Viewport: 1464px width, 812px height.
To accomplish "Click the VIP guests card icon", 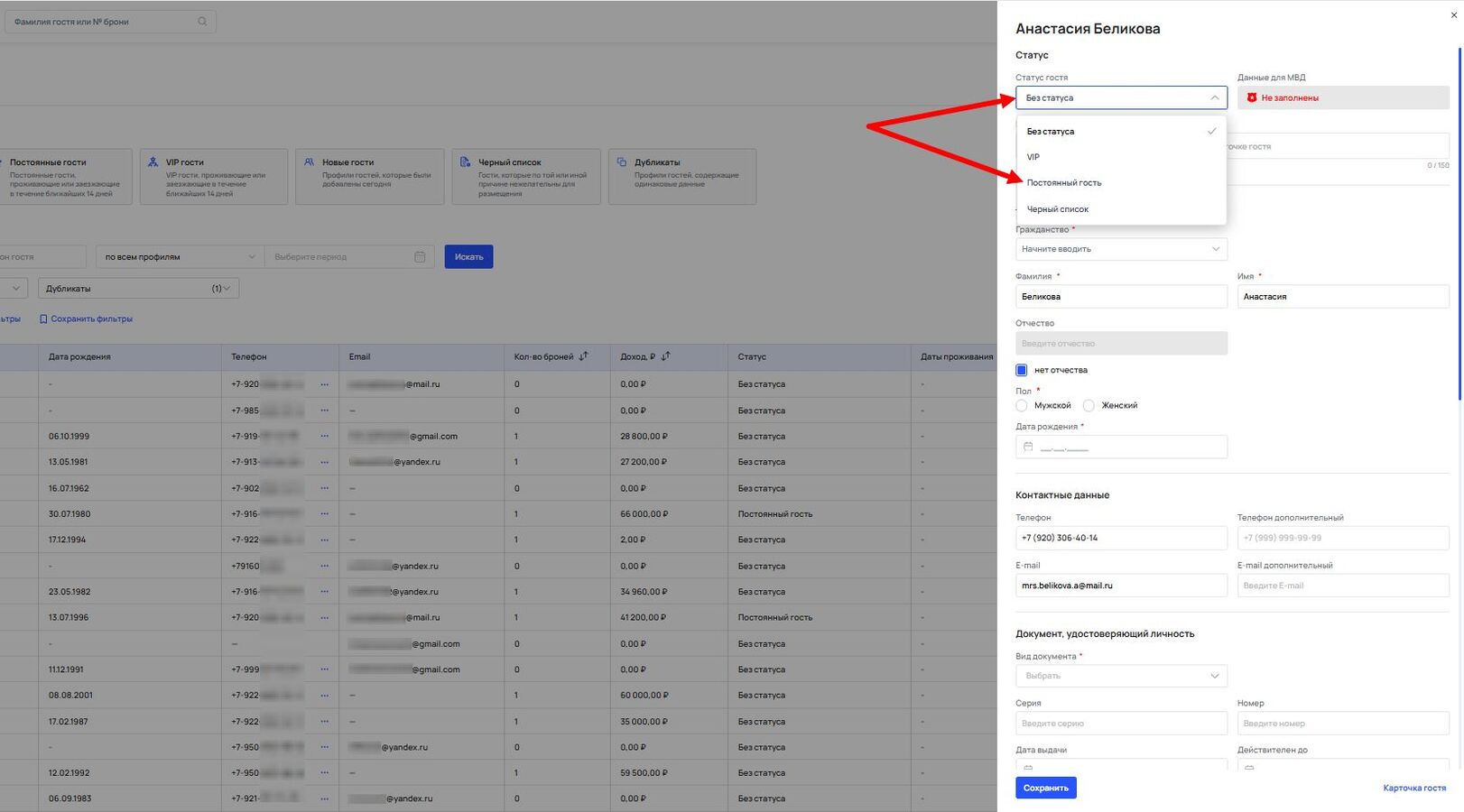I will pos(153,162).
